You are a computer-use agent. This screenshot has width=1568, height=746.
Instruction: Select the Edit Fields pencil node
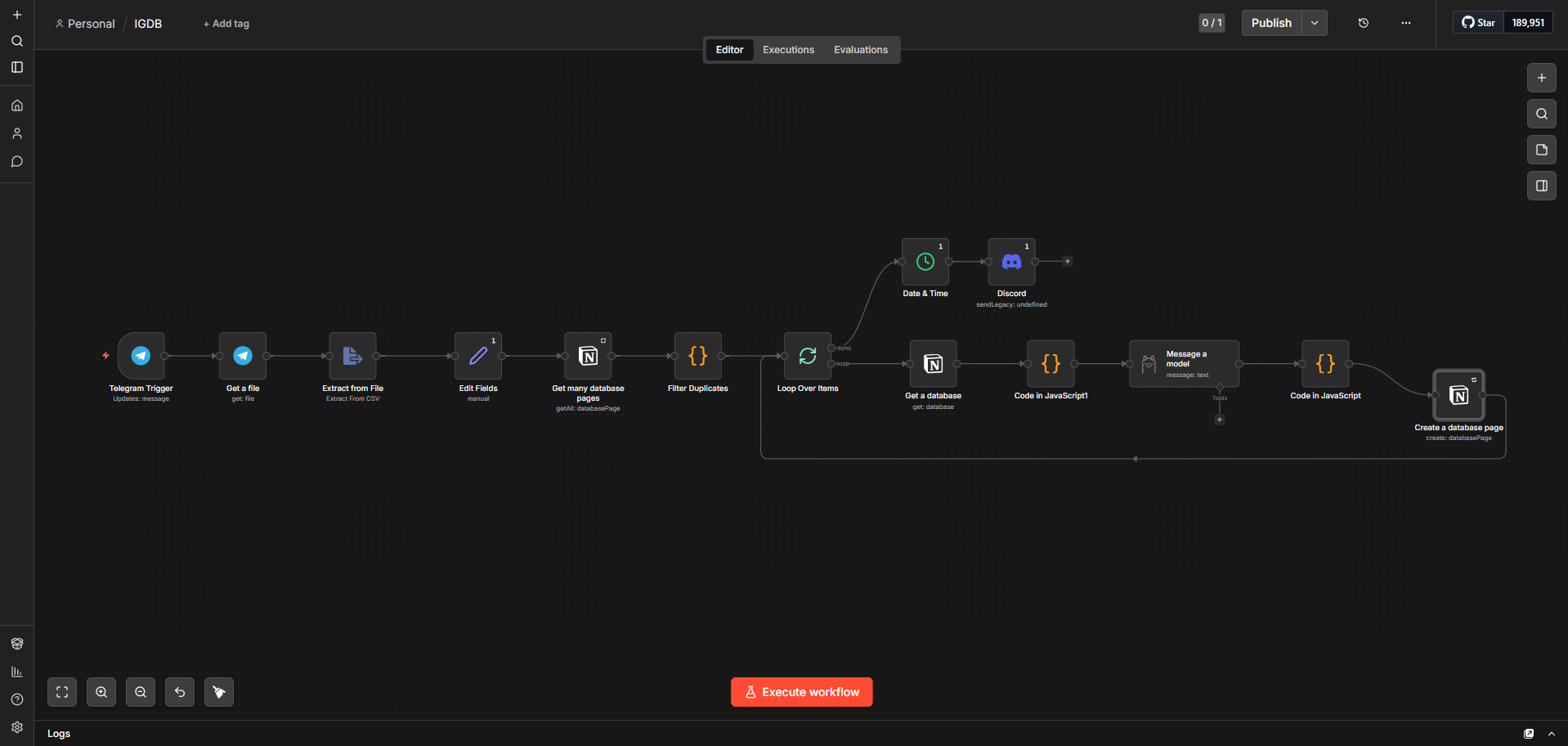tap(478, 356)
